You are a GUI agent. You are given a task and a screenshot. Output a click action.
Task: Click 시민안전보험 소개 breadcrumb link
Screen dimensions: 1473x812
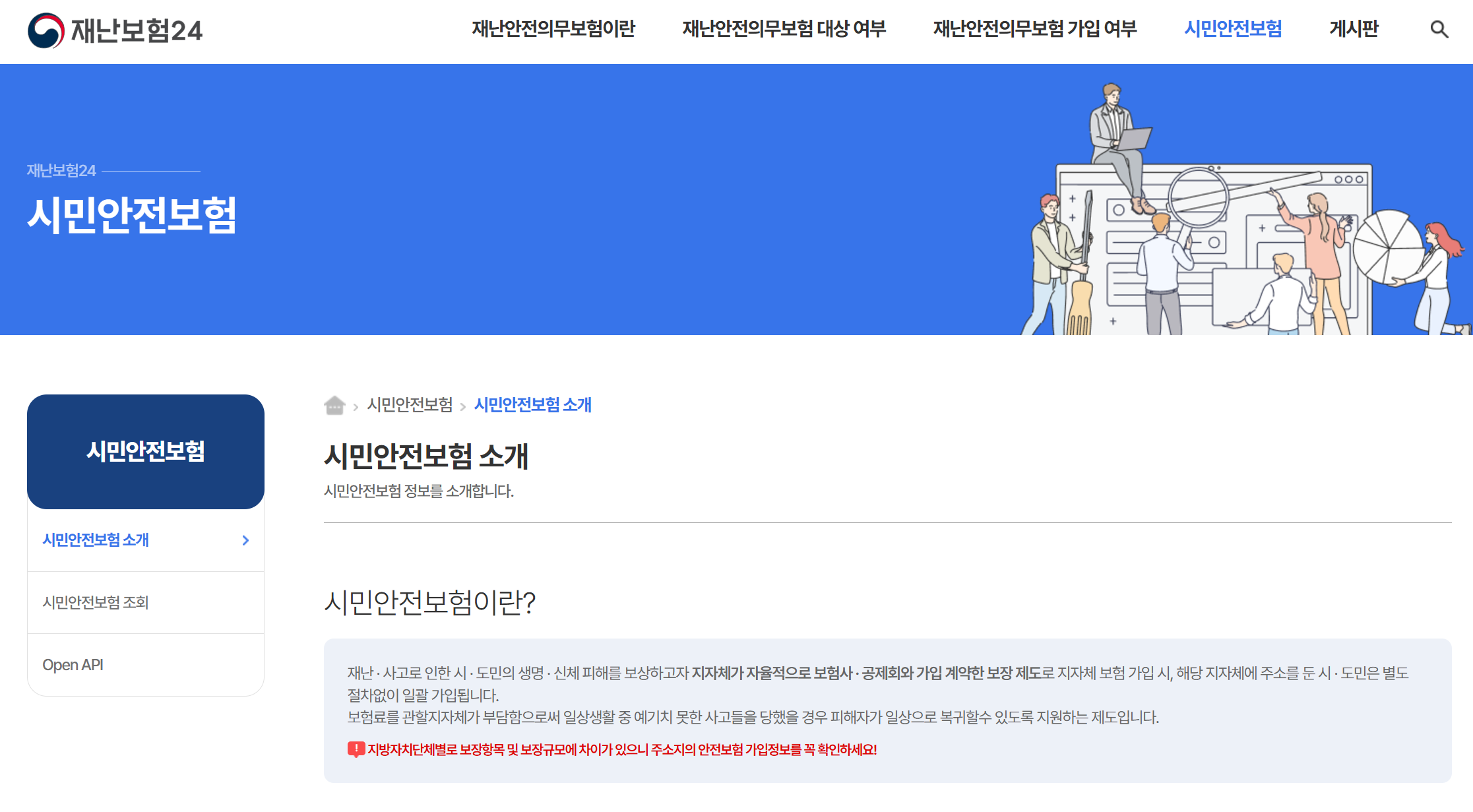pos(532,406)
